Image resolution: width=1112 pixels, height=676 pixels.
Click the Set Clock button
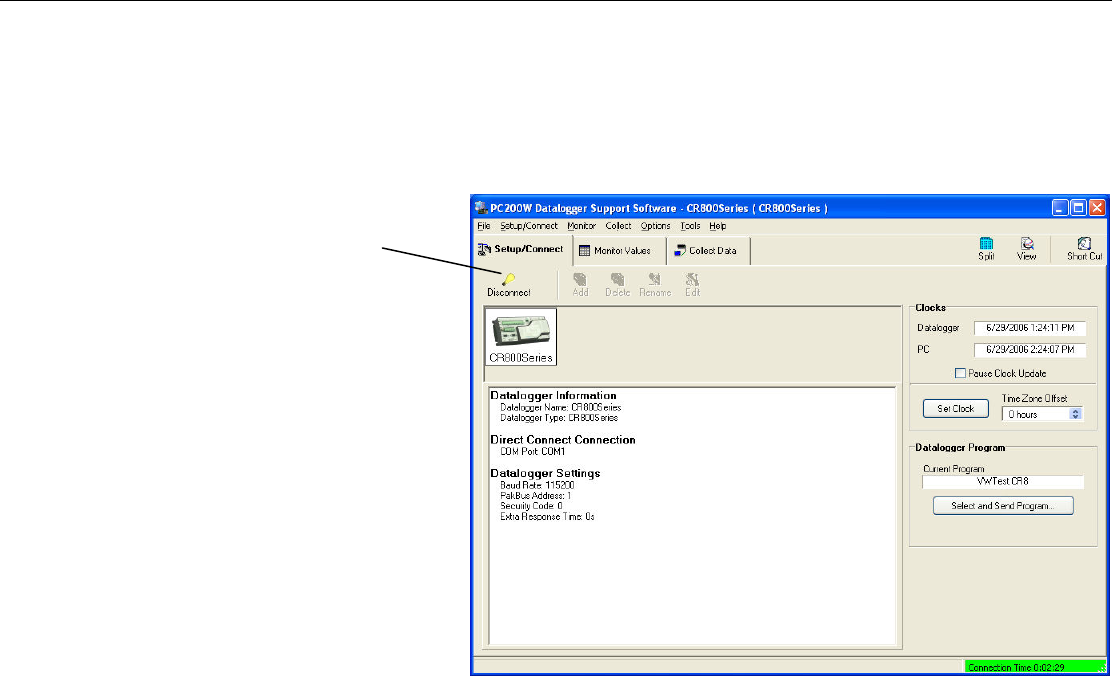point(955,409)
